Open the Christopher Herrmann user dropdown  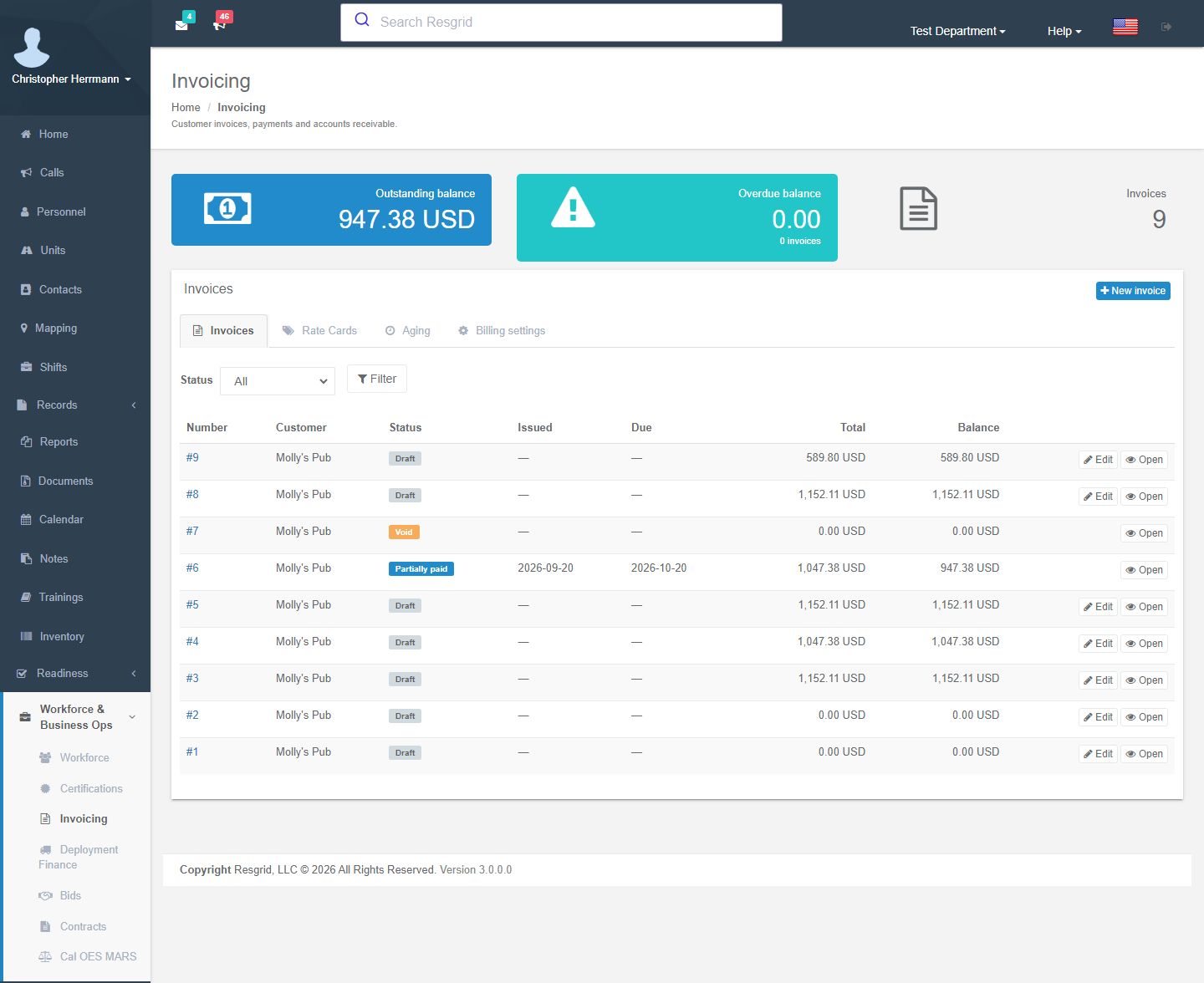click(x=72, y=79)
